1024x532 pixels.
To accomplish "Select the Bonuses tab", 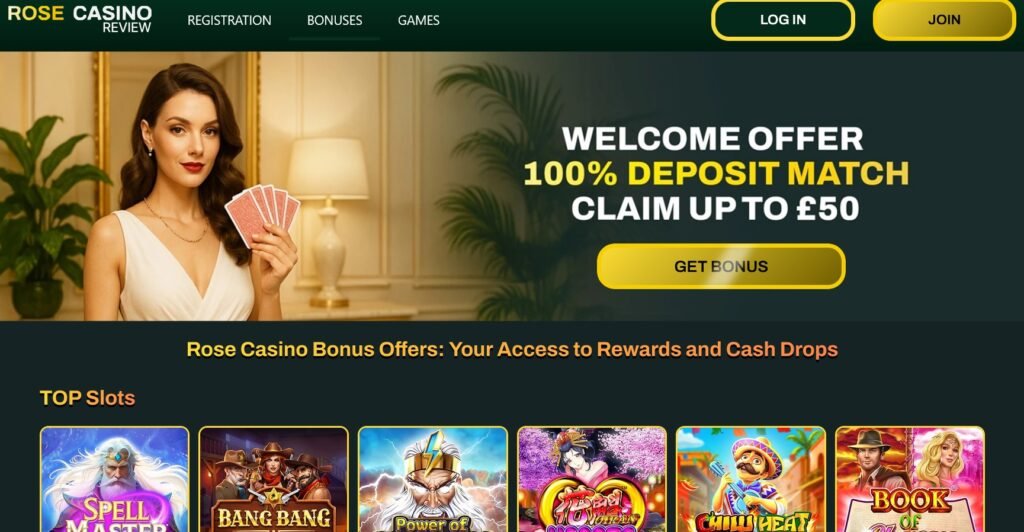I will click(334, 20).
